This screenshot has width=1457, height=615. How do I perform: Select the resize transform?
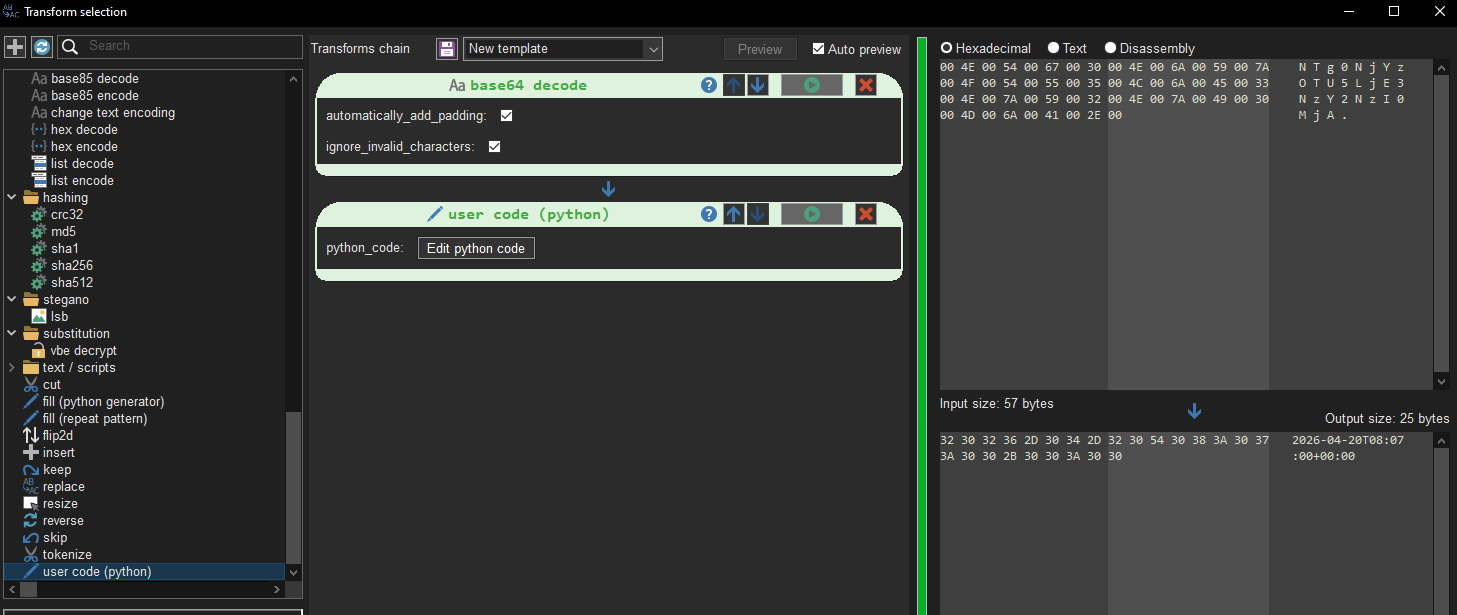pyautogui.click(x=60, y=504)
